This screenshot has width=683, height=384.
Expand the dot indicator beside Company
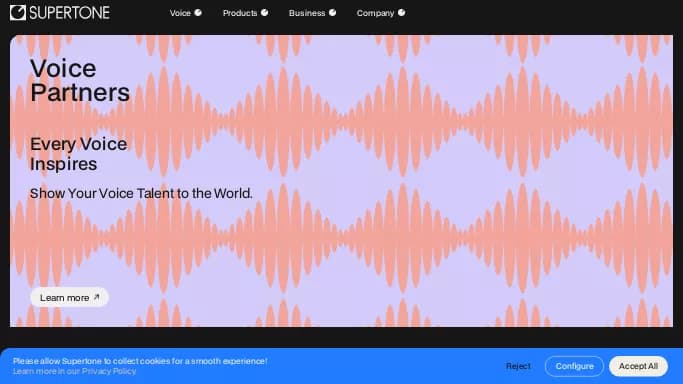pos(402,13)
